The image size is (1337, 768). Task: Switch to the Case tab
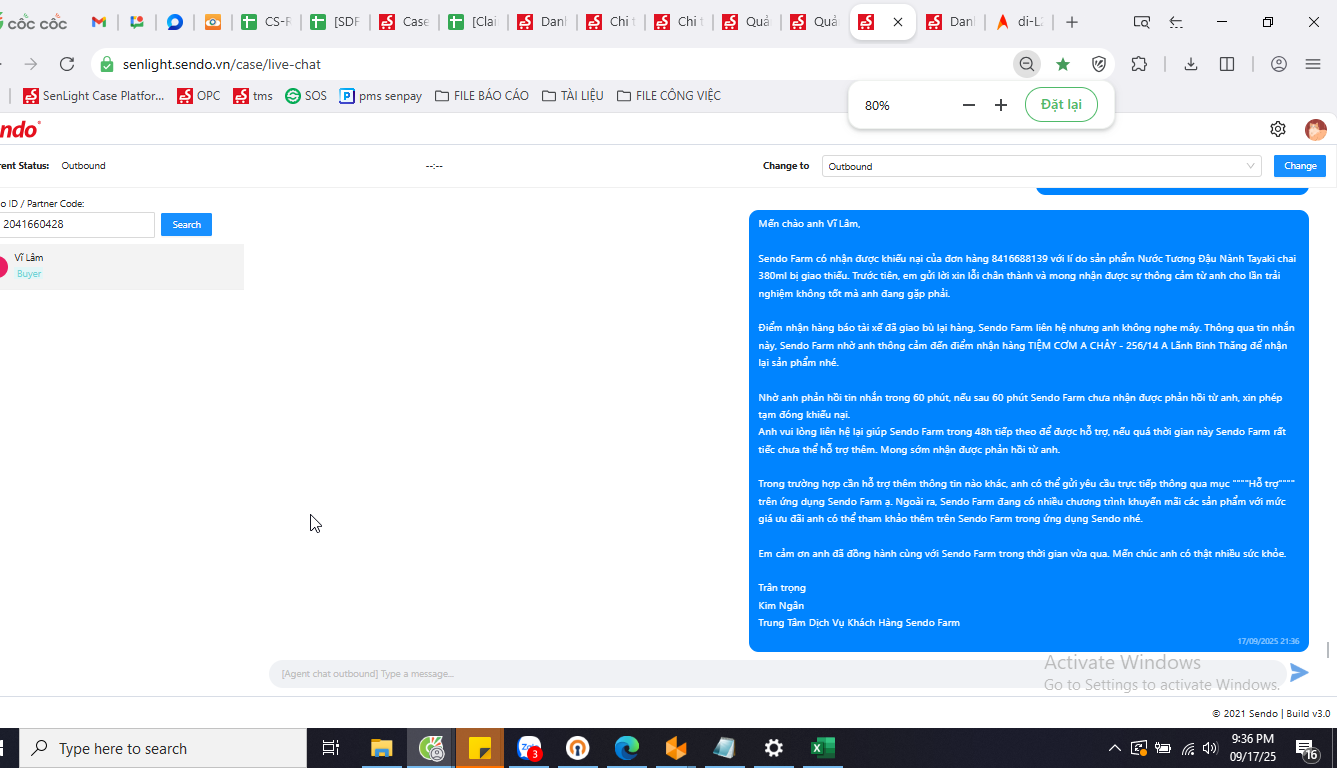pos(403,22)
